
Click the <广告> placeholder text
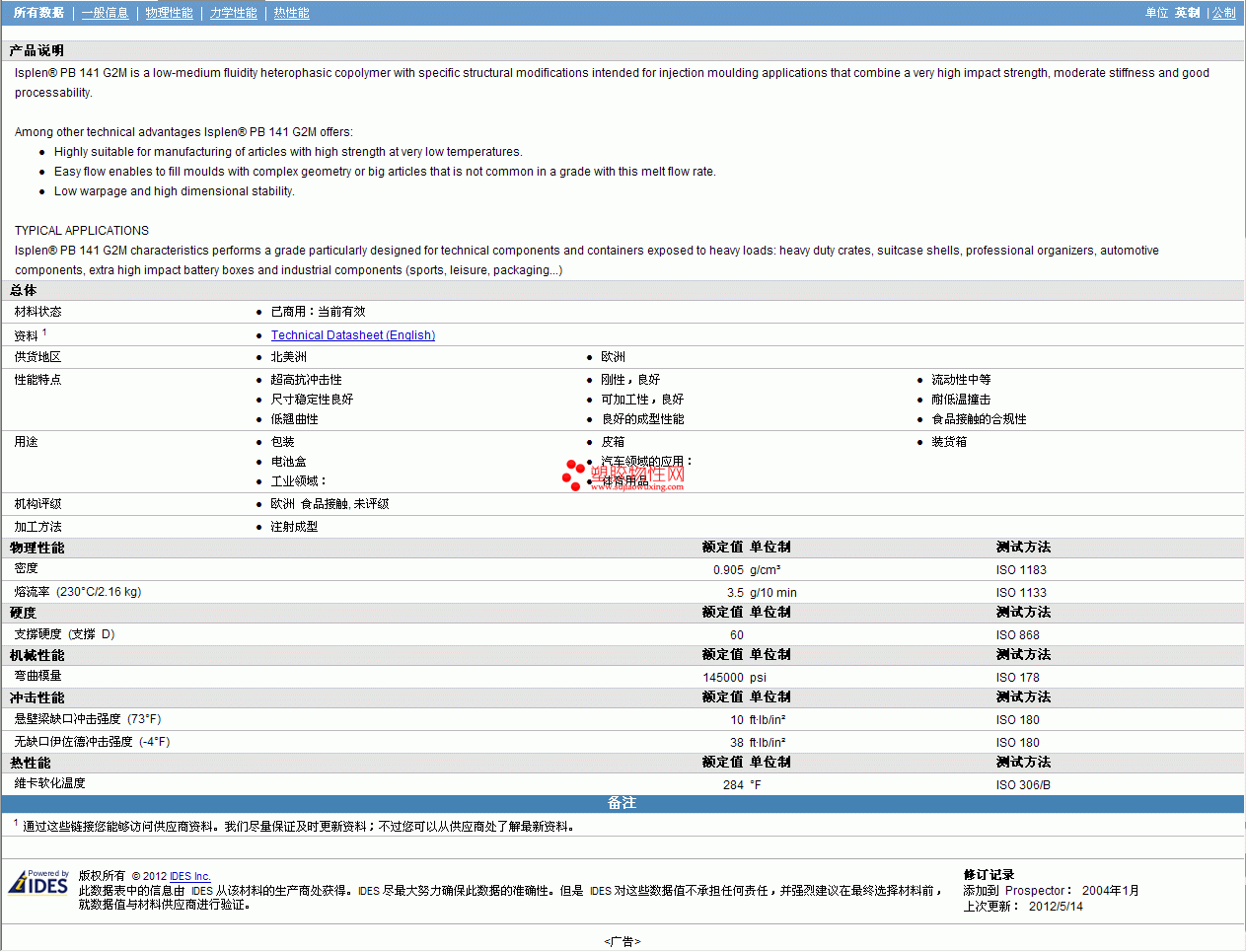(x=623, y=942)
